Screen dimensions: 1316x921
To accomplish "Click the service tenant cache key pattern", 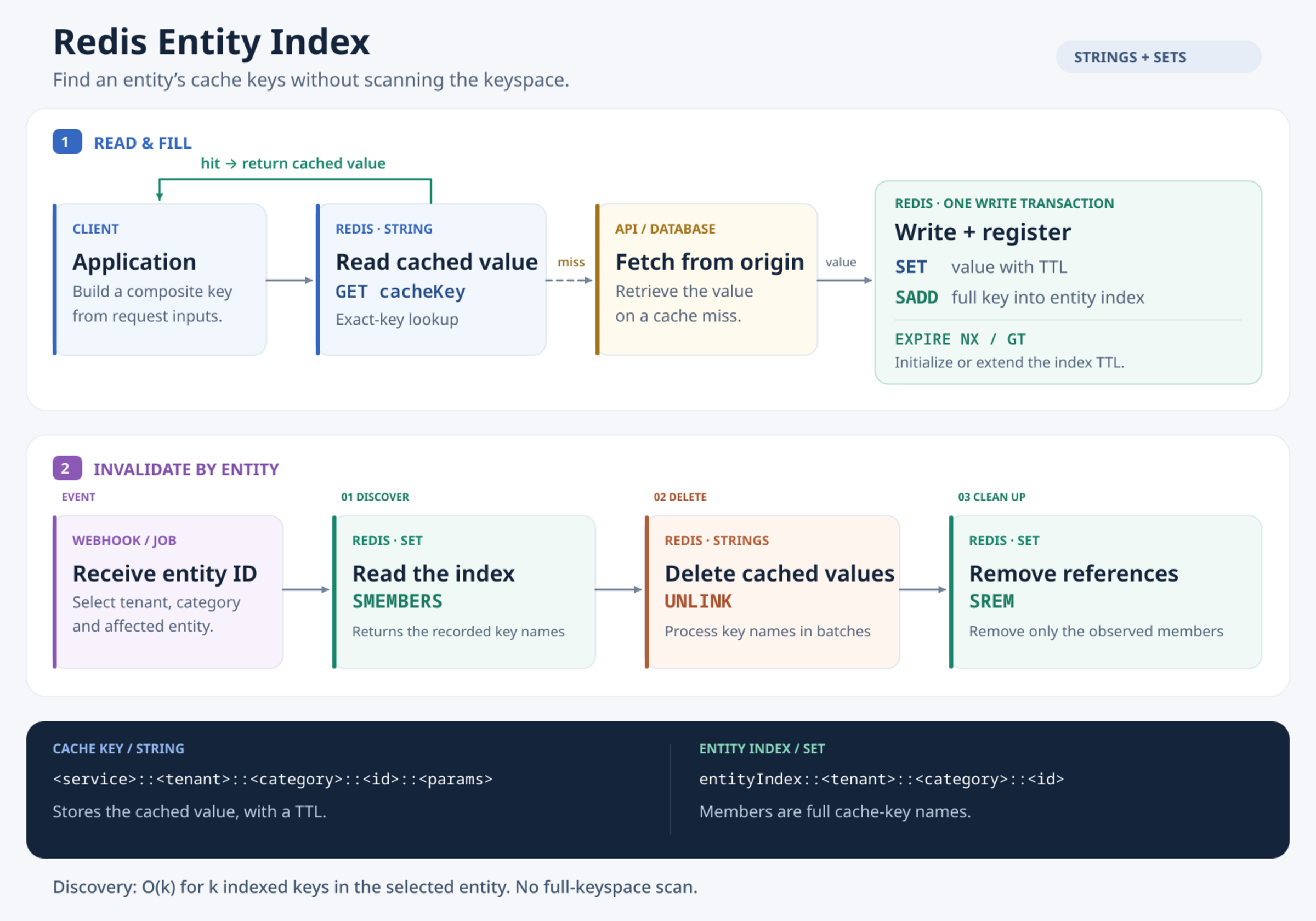I will point(273,779).
